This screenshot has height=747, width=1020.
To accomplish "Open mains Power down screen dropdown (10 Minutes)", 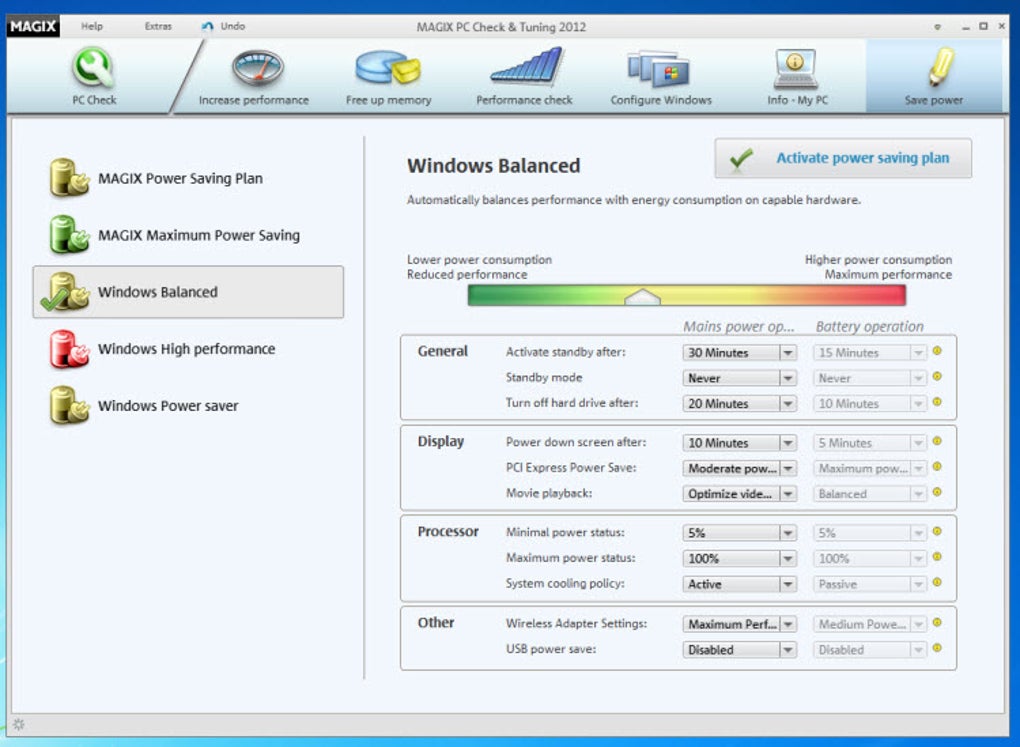I will tap(740, 442).
